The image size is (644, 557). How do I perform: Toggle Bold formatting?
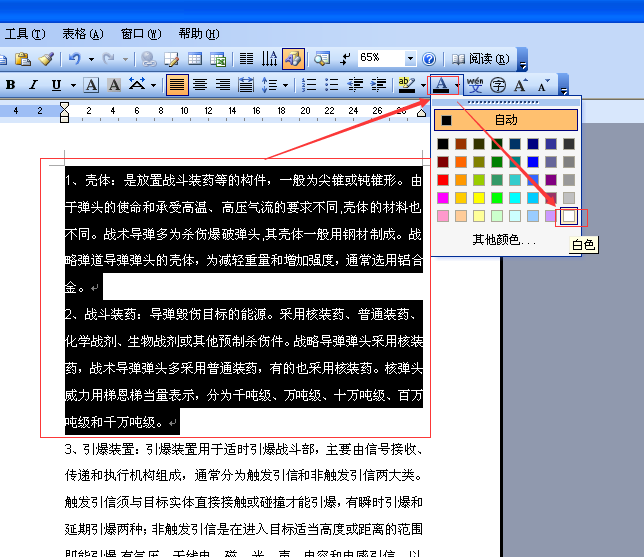(11, 85)
